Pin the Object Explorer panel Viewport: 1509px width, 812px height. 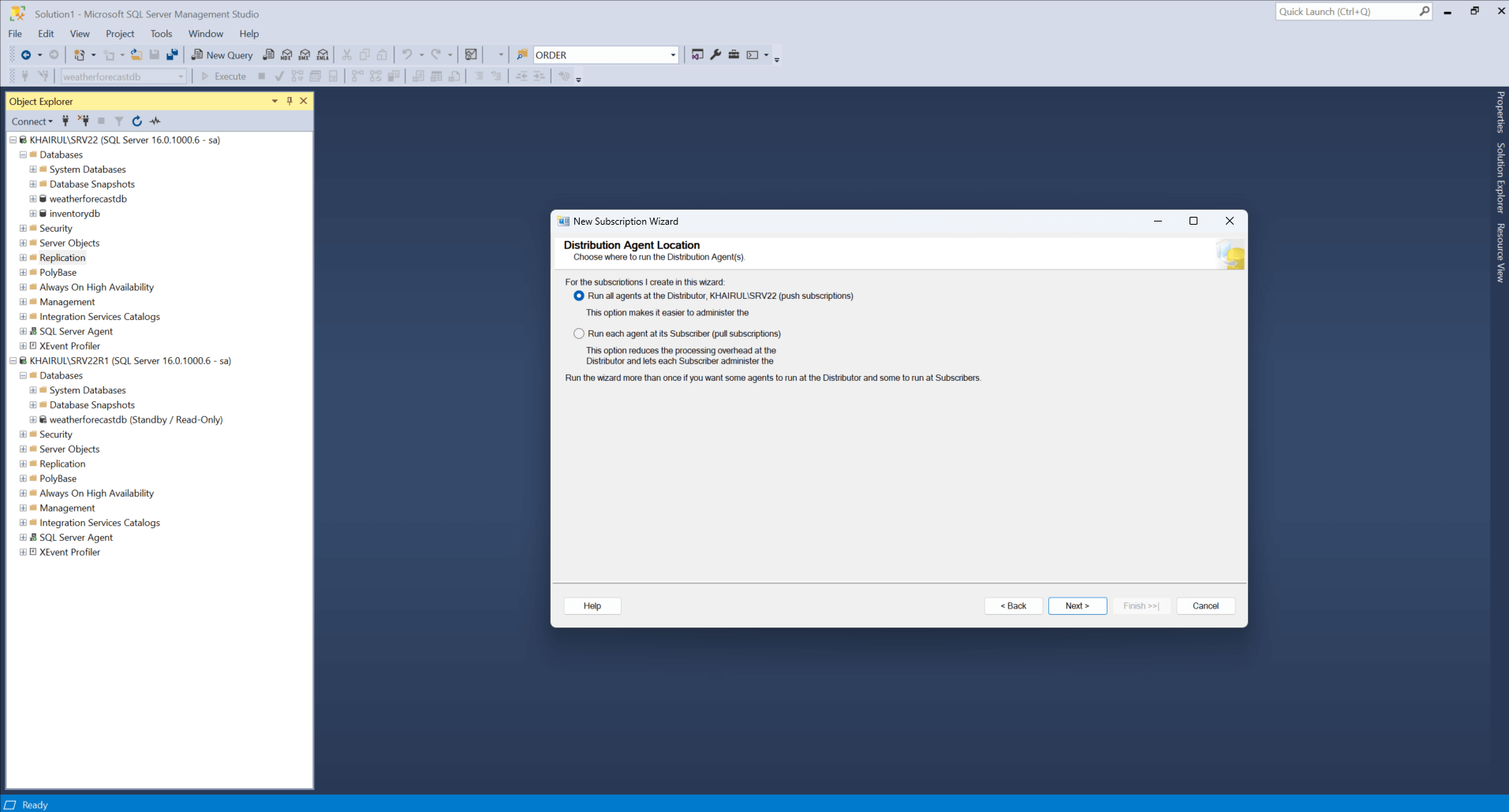point(289,101)
